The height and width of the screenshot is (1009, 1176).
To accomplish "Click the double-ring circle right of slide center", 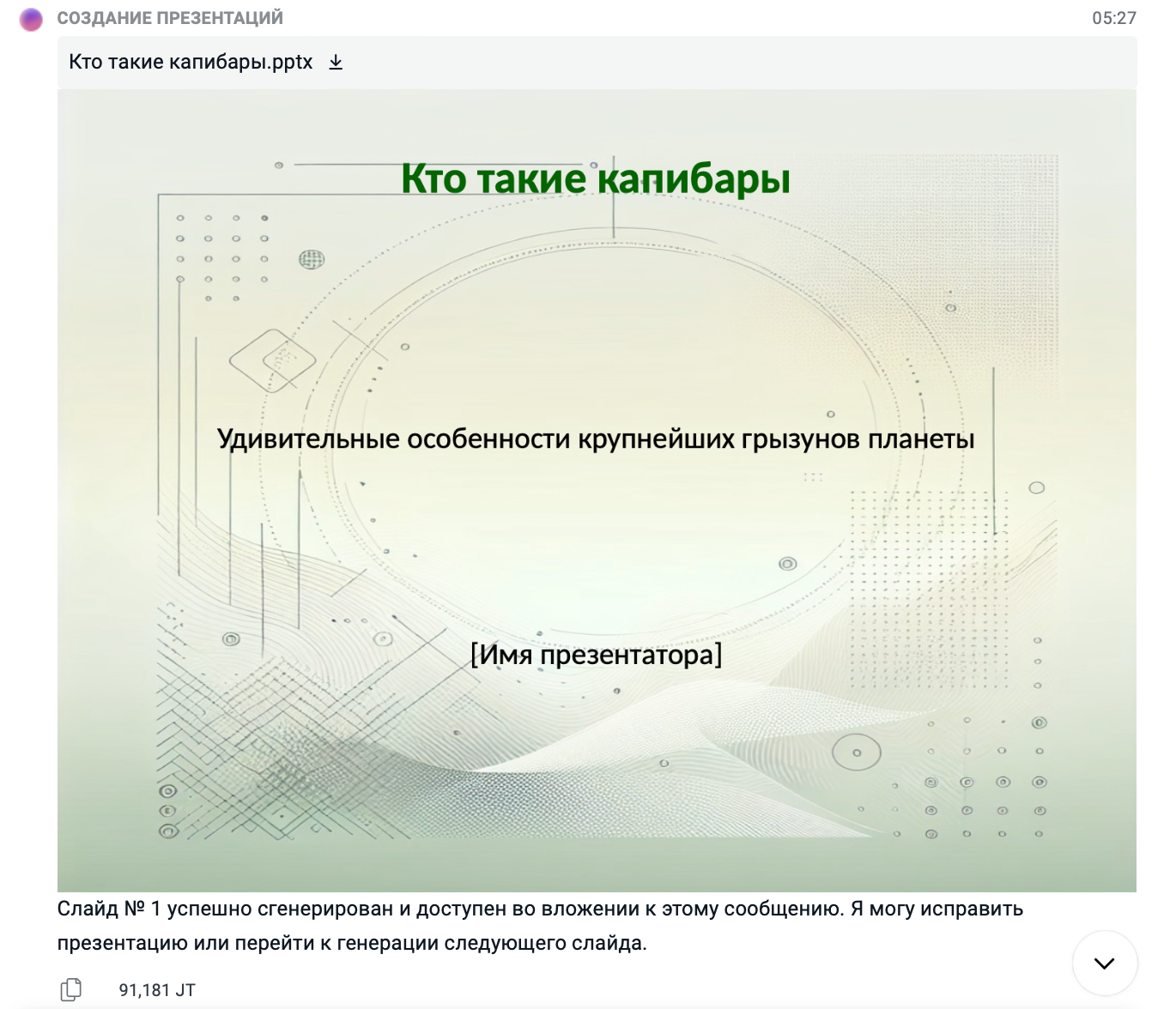I will (787, 564).
